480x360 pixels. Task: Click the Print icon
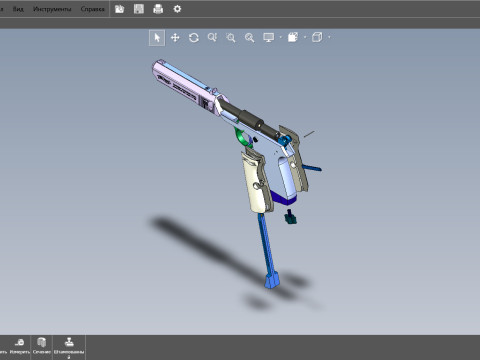coord(158,9)
